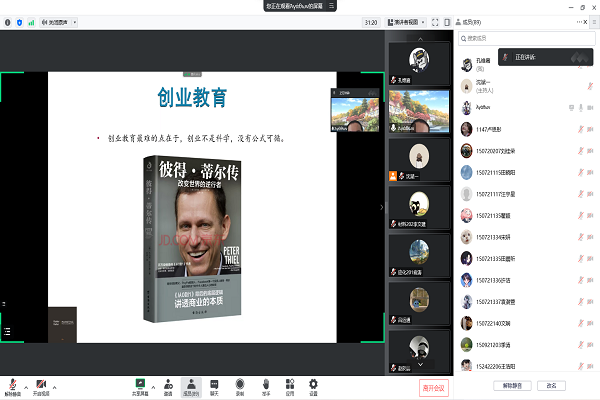Screen dimensions: 600x400
Task: Click camera icon in 150721336 row
Action: 590,280
